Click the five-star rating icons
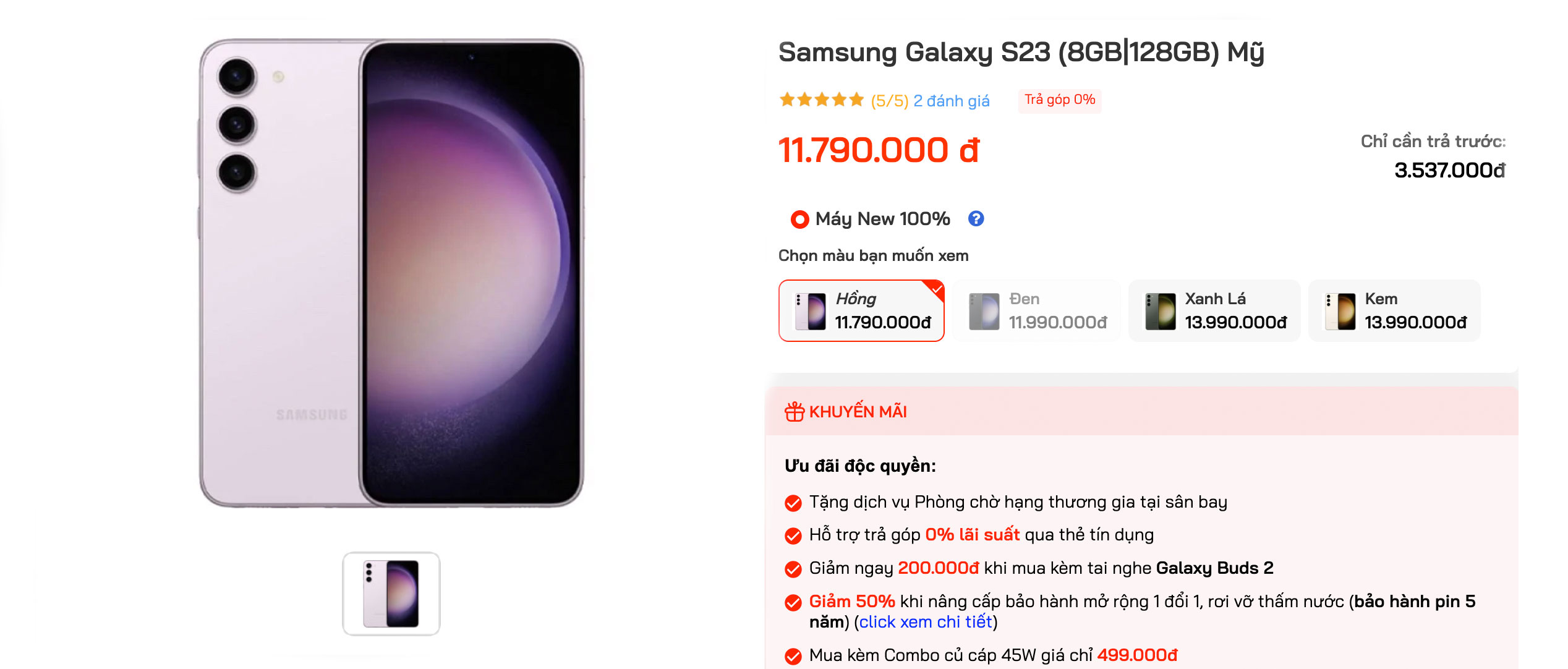Image resolution: width=1568 pixels, height=669 pixels. point(821,100)
